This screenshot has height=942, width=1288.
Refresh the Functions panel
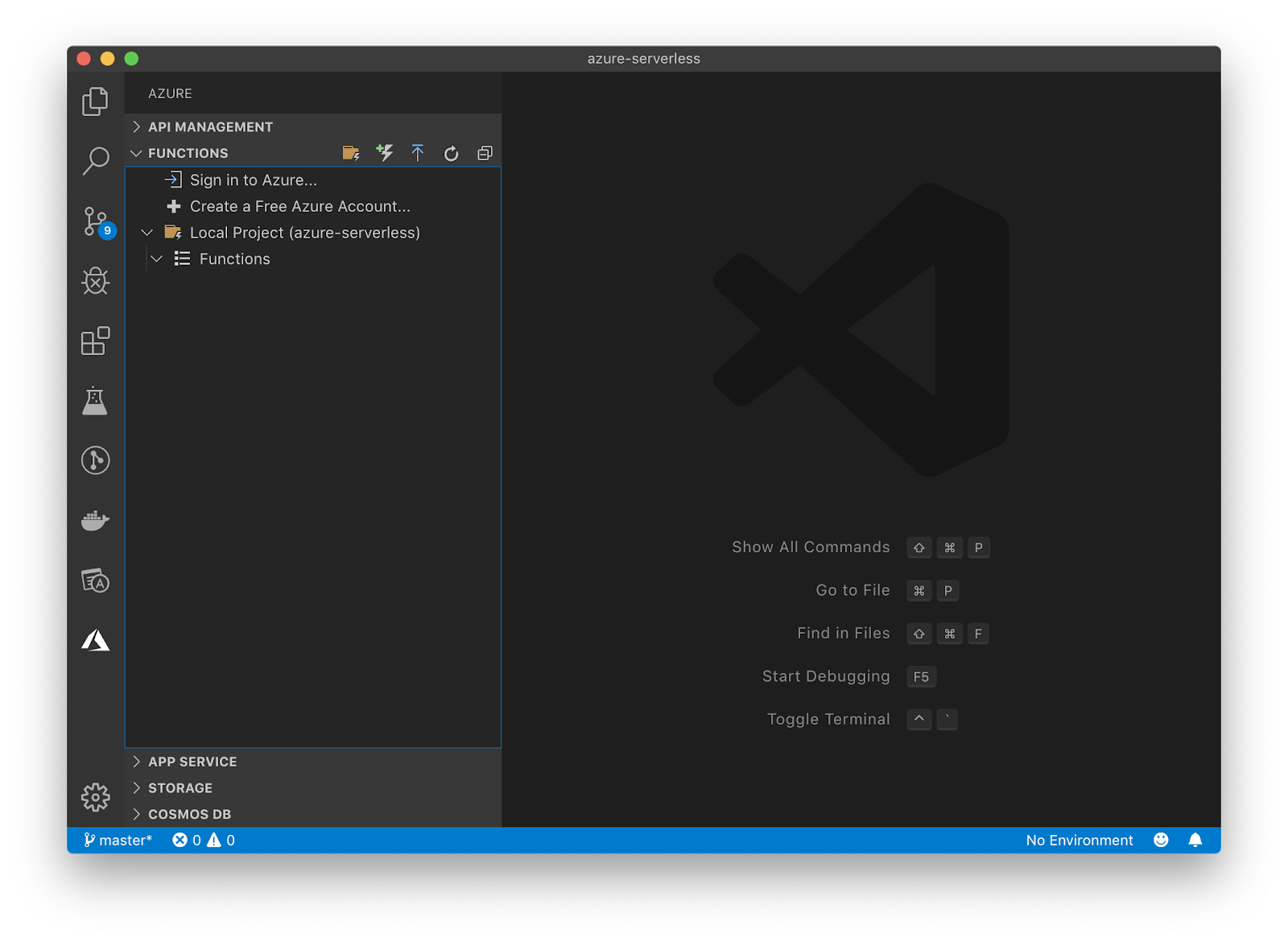pyautogui.click(x=451, y=153)
